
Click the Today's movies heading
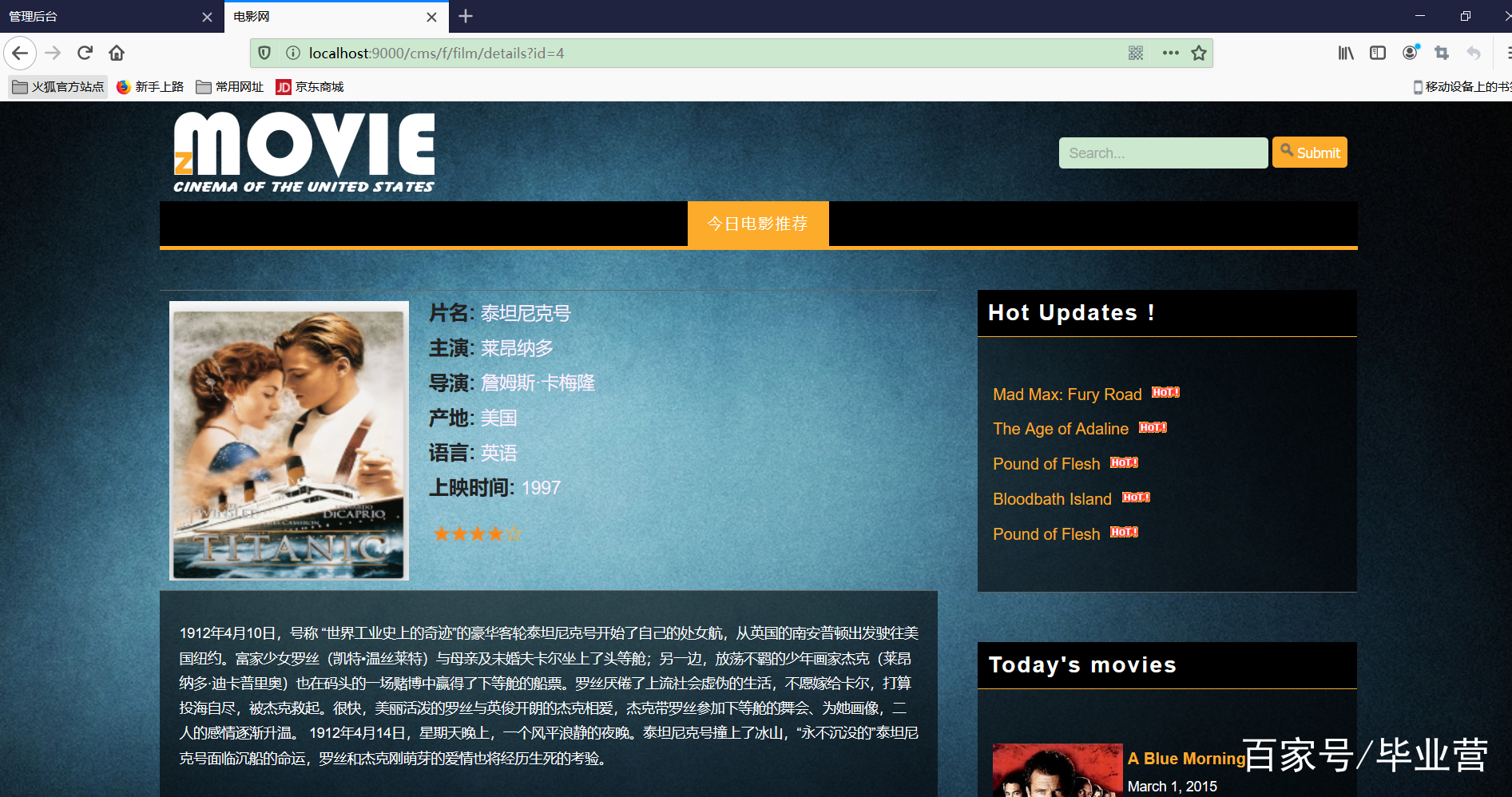point(1082,665)
